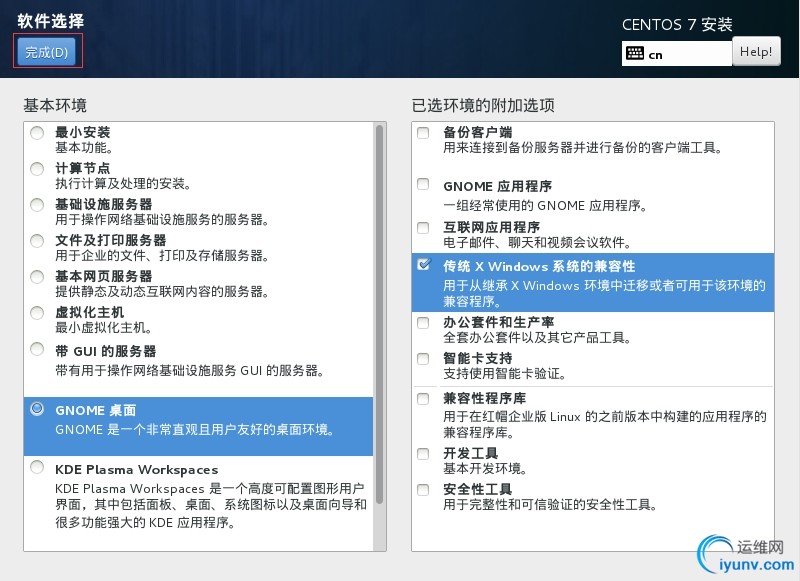Click the 完成(D) done button

46,52
